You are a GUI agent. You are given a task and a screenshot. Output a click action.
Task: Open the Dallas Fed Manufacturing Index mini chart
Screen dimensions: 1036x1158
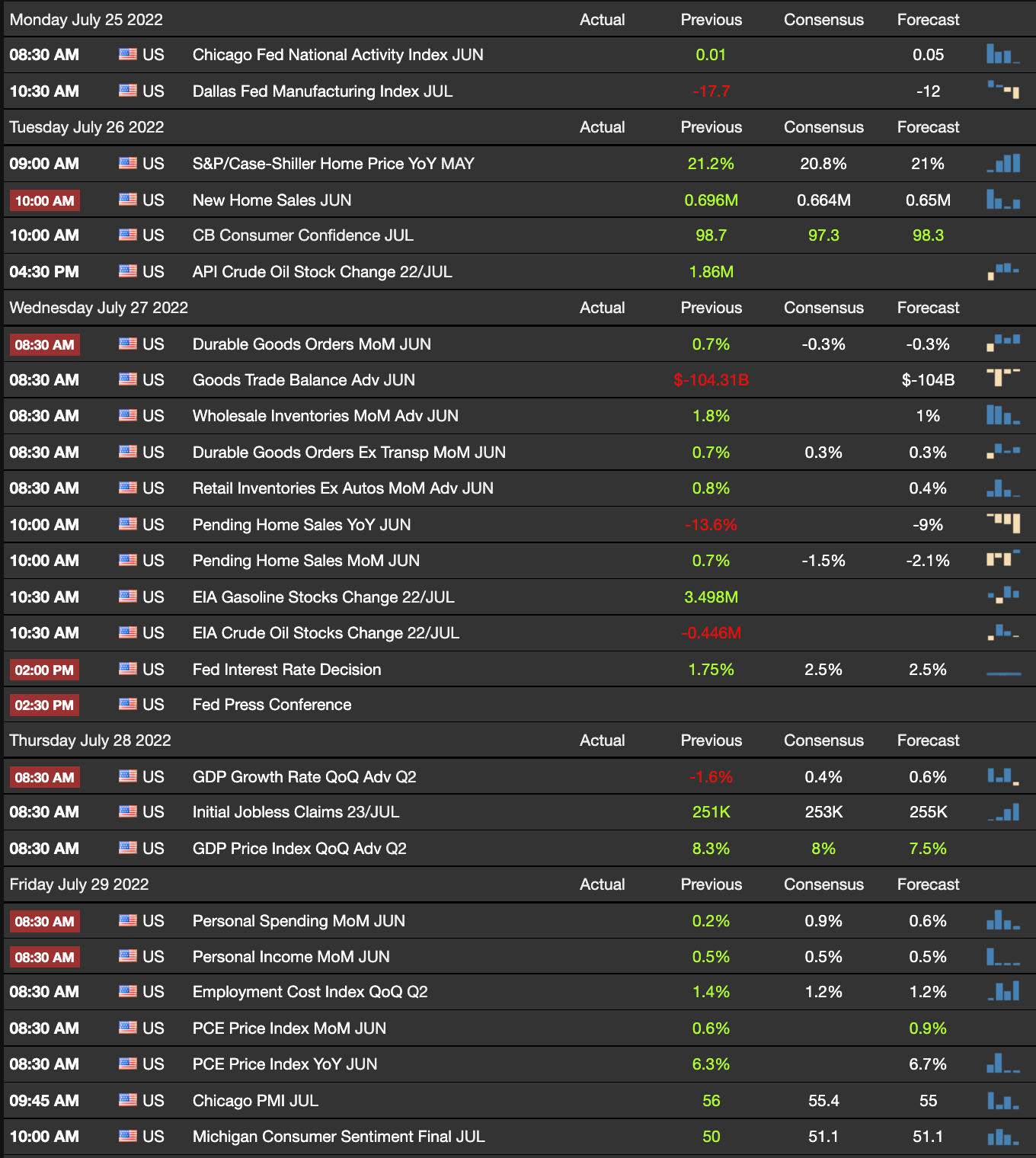1003,90
